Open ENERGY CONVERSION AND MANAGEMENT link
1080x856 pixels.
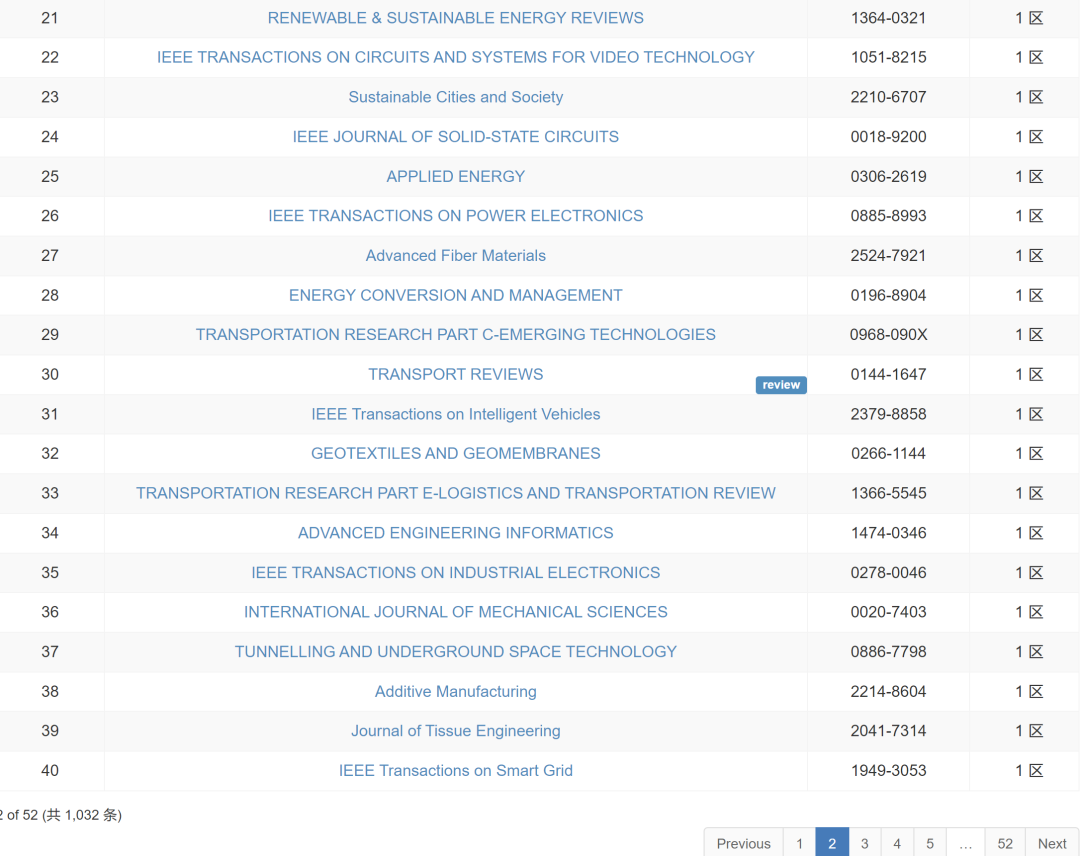pyautogui.click(x=455, y=295)
